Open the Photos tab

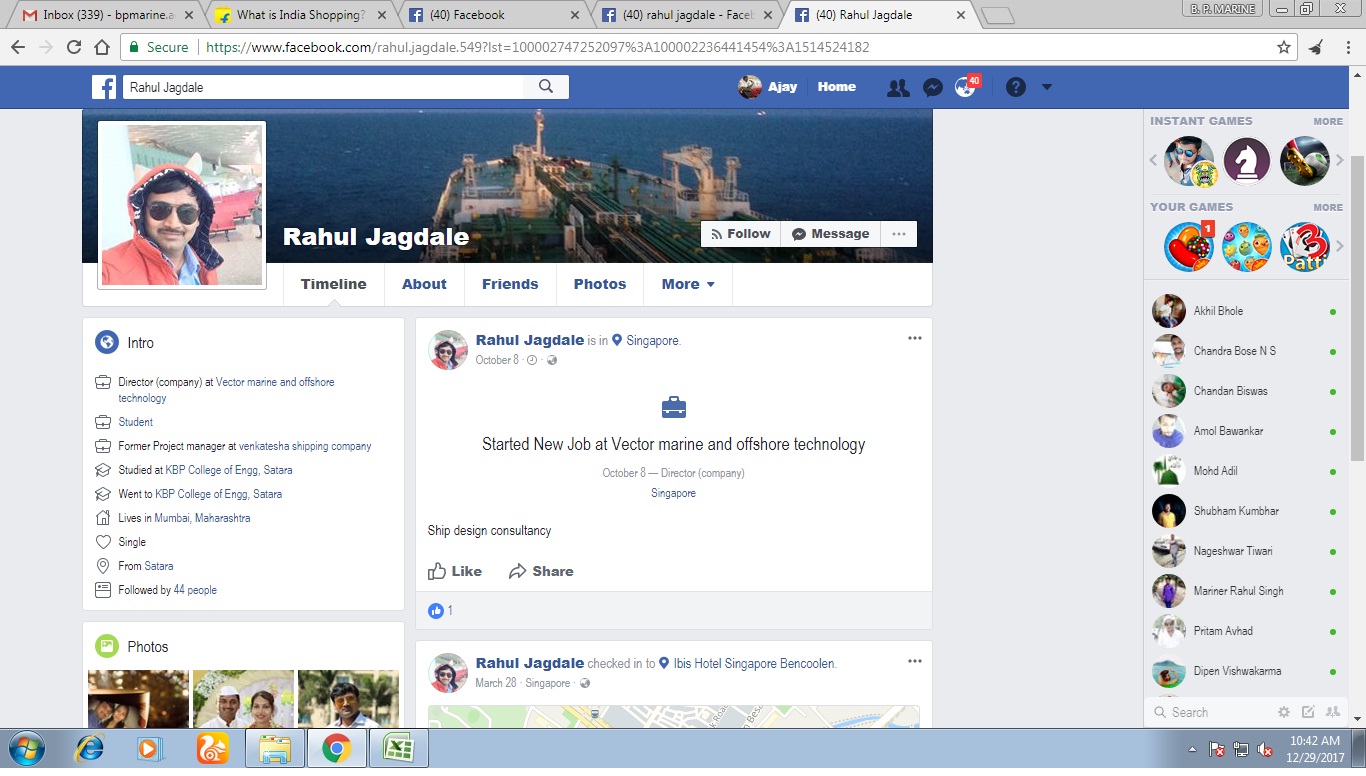(600, 284)
